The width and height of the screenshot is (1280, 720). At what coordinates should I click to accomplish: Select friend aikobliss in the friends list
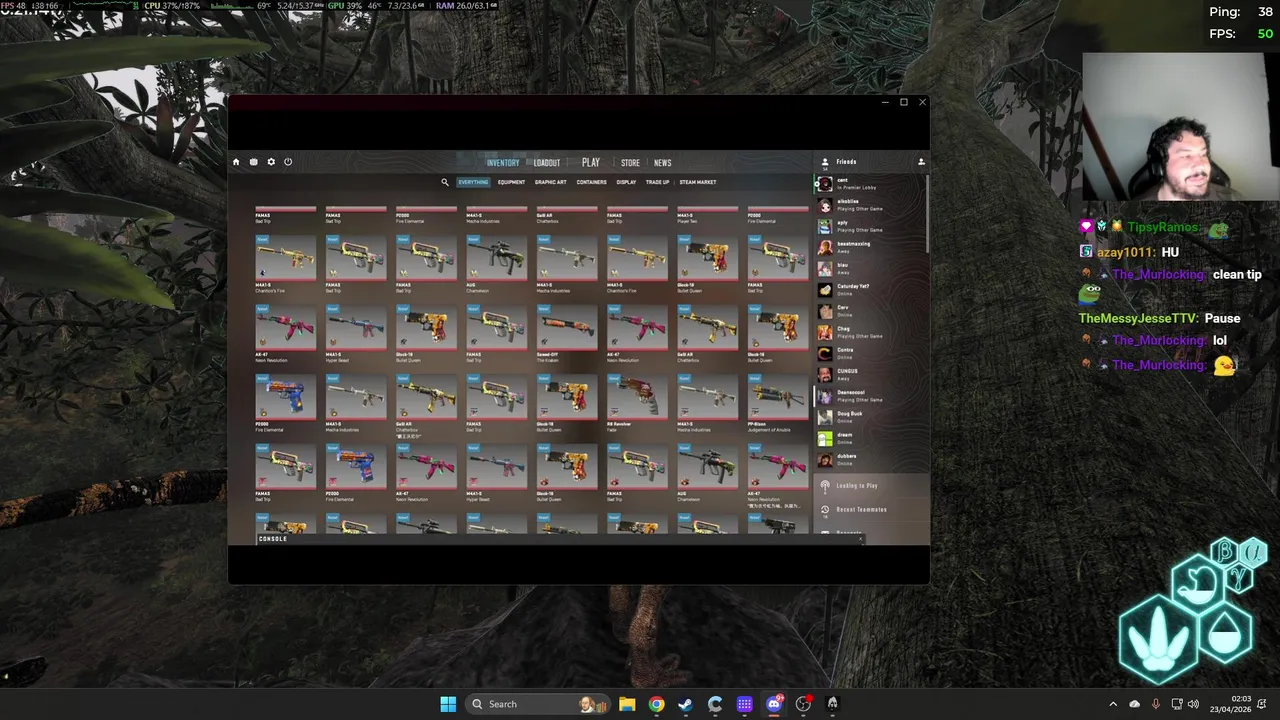pos(868,205)
